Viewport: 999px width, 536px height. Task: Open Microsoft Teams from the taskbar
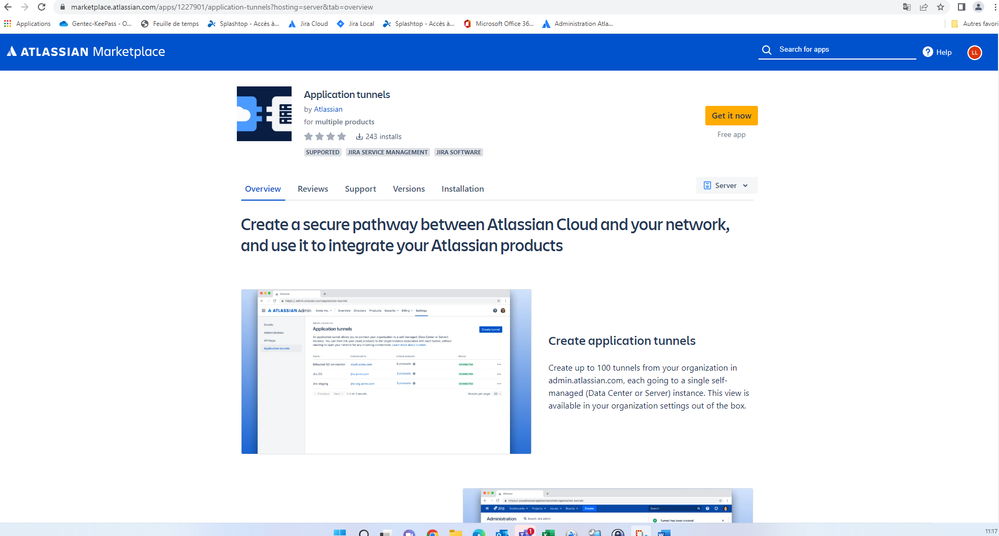pos(526,532)
